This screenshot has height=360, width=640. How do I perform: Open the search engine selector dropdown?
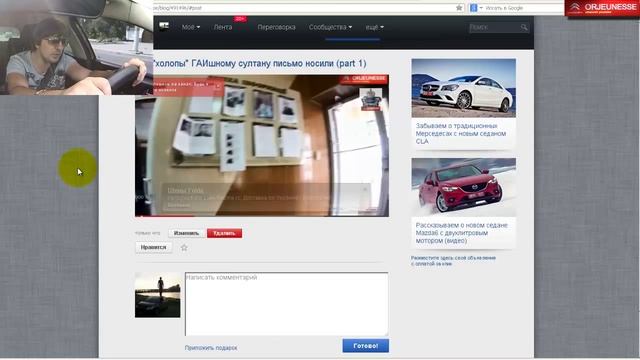(x=476, y=8)
